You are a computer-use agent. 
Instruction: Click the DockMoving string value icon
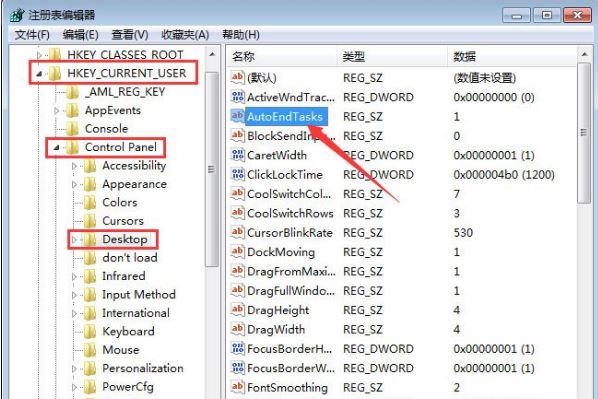click(238, 251)
